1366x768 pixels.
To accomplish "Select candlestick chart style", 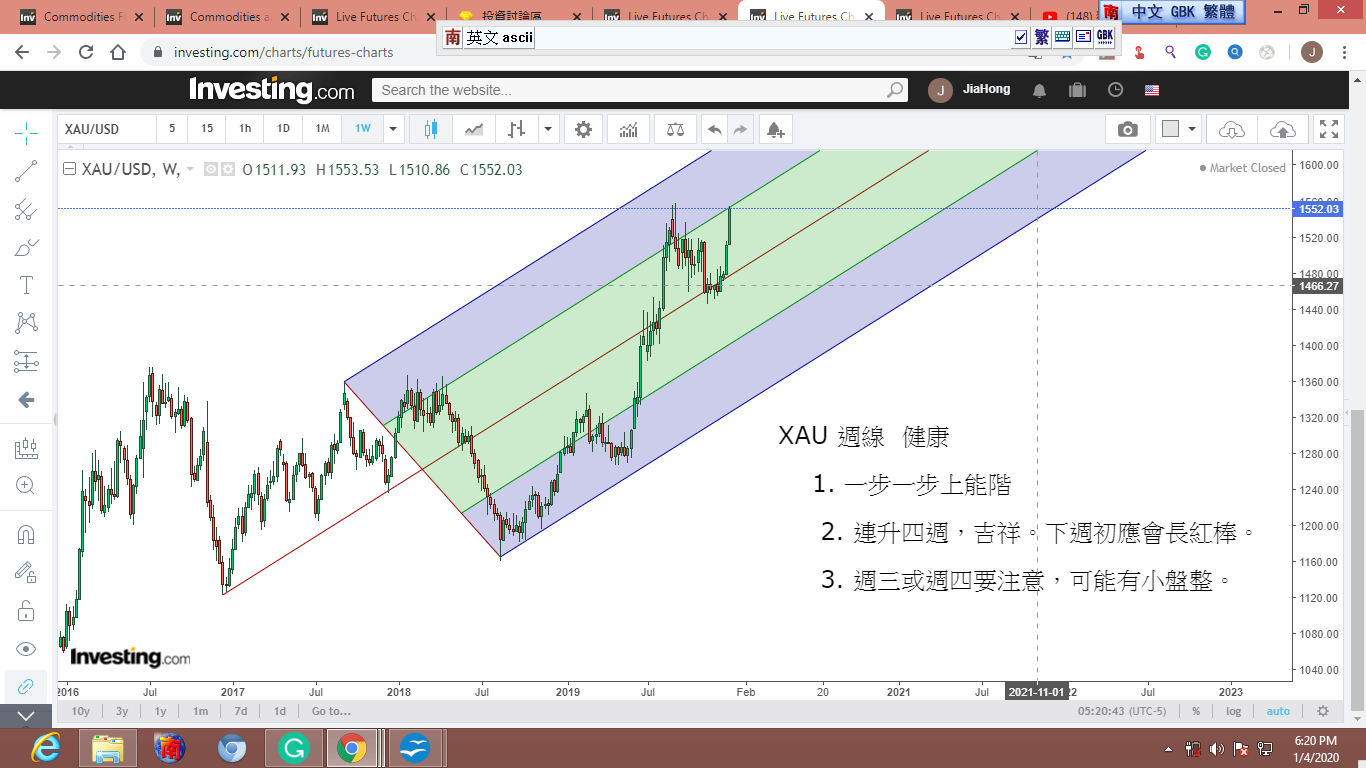I will click(432, 129).
